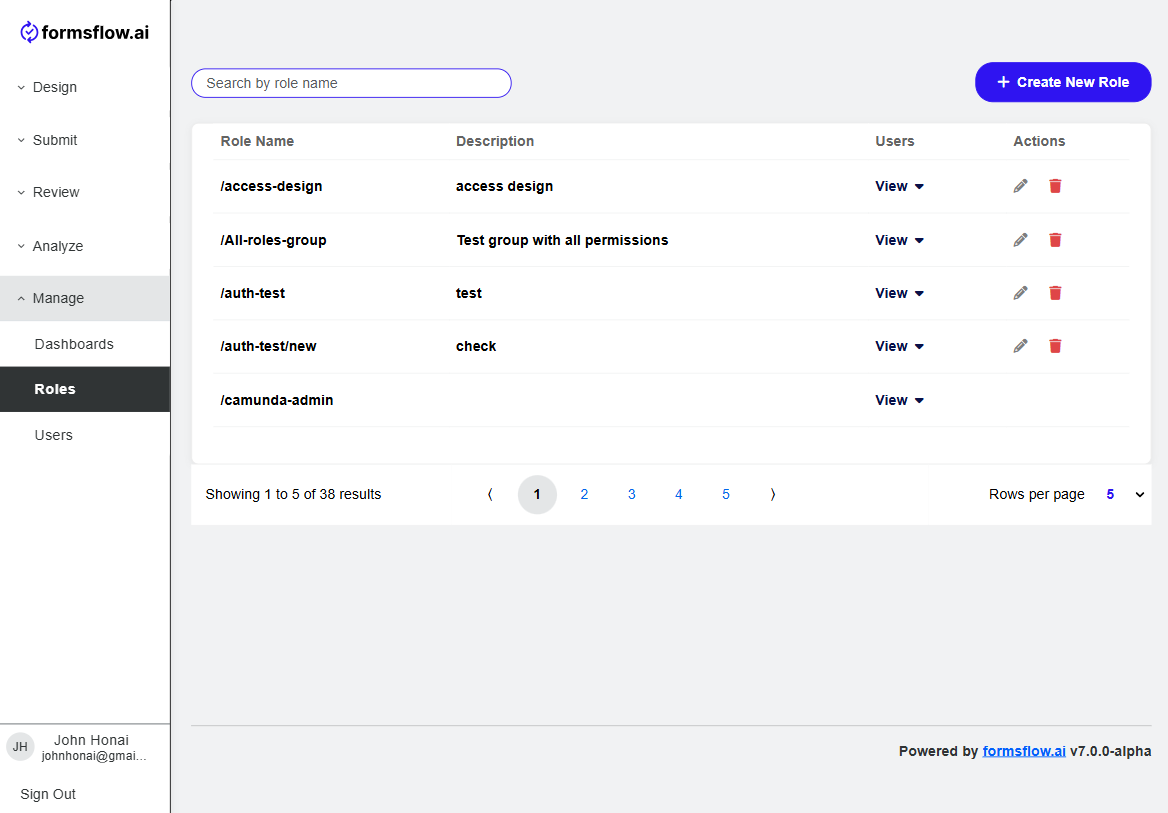Image resolution: width=1168 pixels, height=813 pixels.
Task: Click Create New Role button
Action: click(1063, 82)
